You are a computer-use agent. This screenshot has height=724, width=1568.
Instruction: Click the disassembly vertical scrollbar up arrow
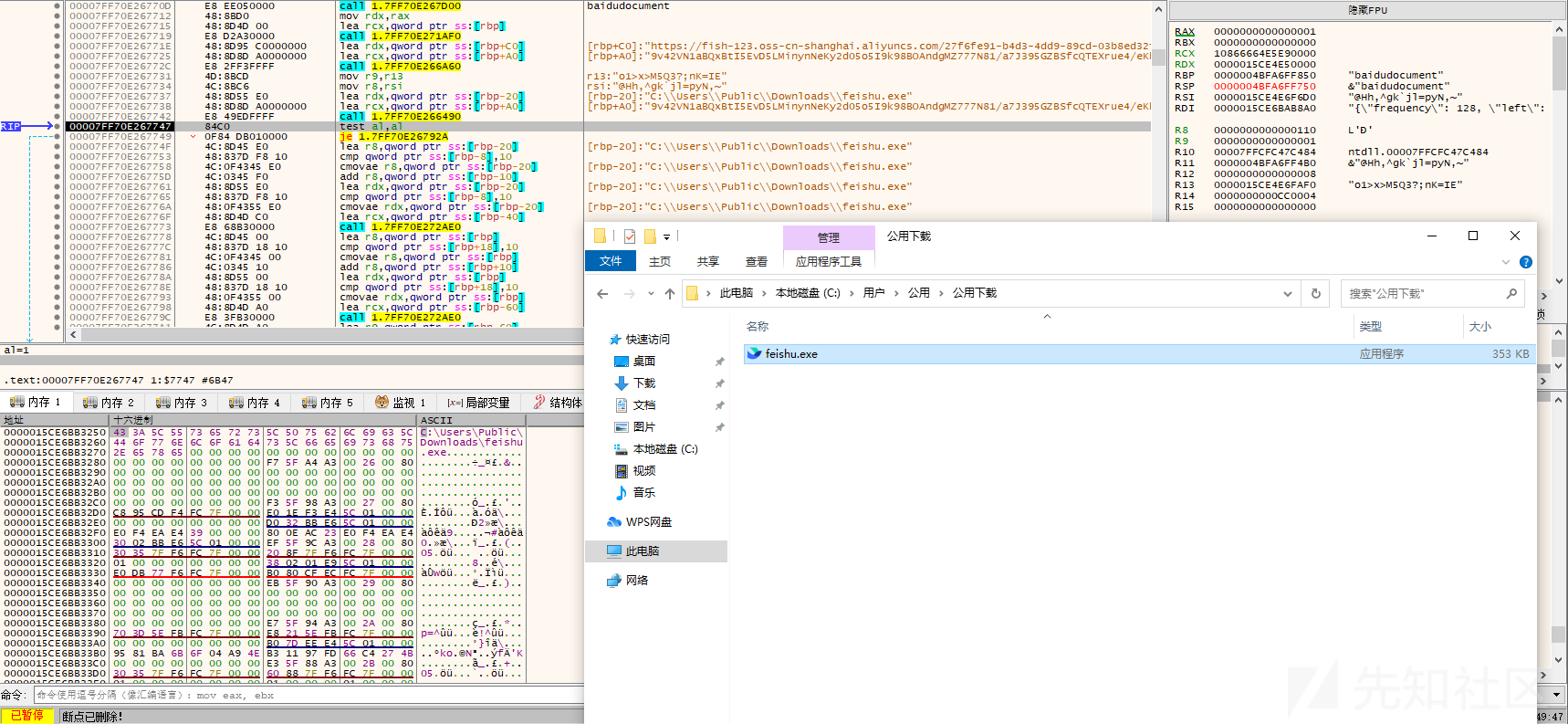(x=1158, y=9)
